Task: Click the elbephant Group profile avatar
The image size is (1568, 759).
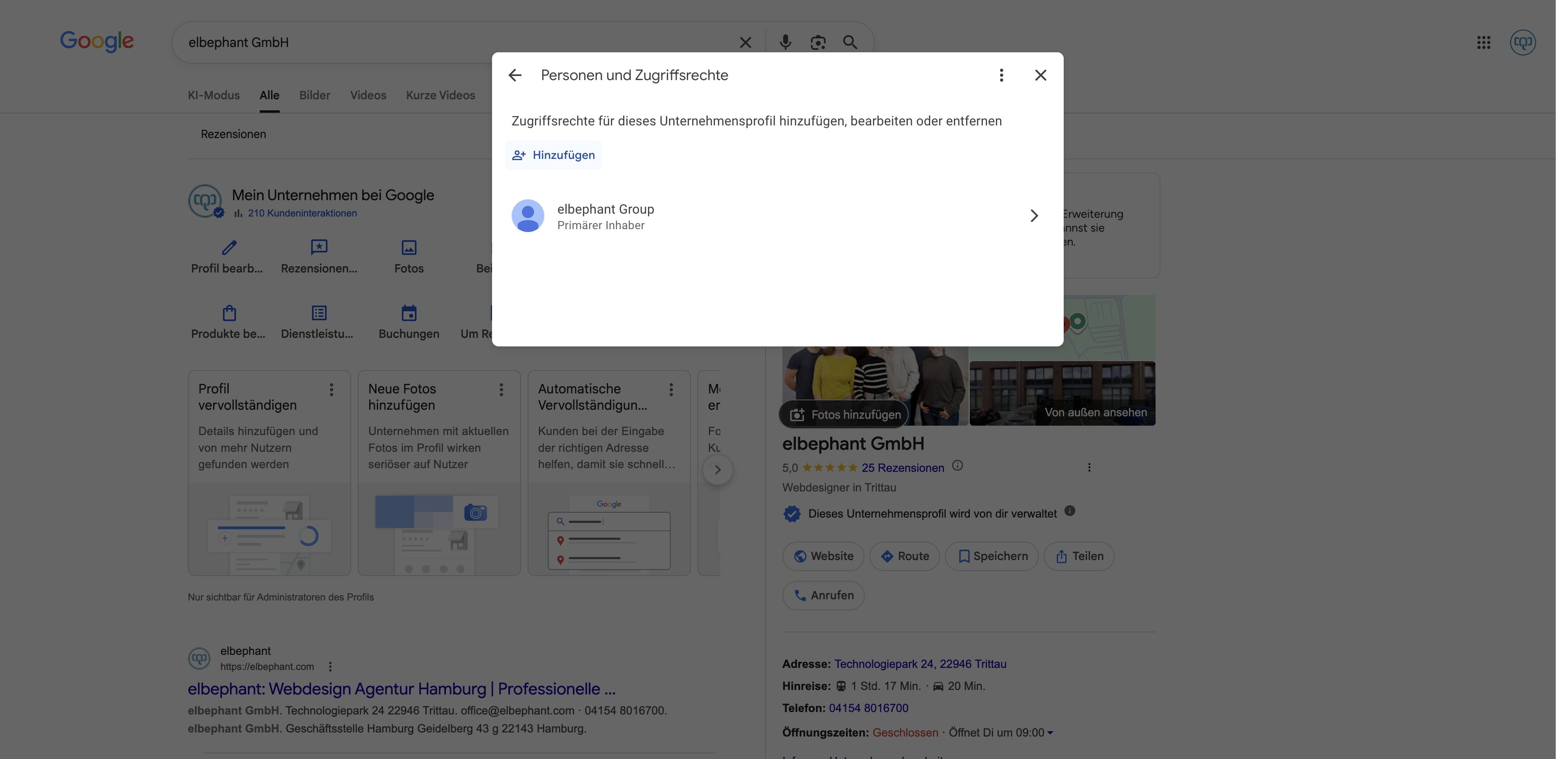Action: click(528, 216)
